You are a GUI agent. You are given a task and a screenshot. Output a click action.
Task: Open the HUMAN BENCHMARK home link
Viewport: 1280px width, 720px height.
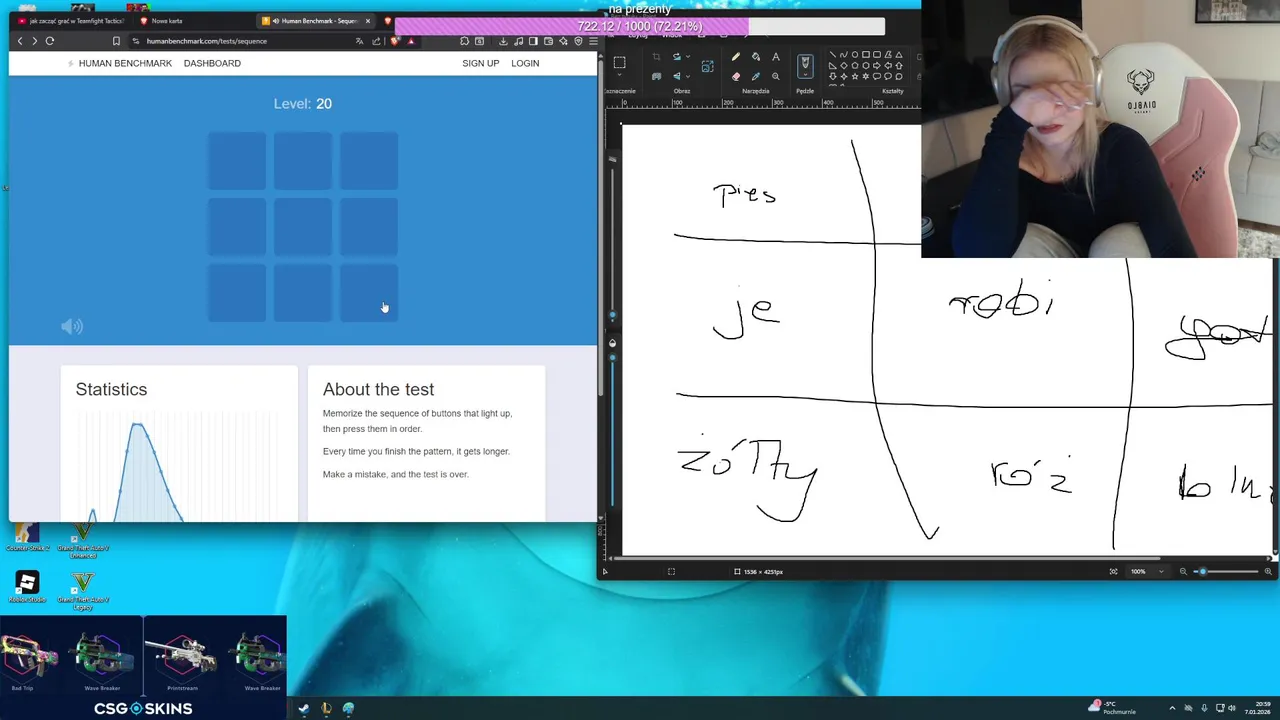click(120, 63)
